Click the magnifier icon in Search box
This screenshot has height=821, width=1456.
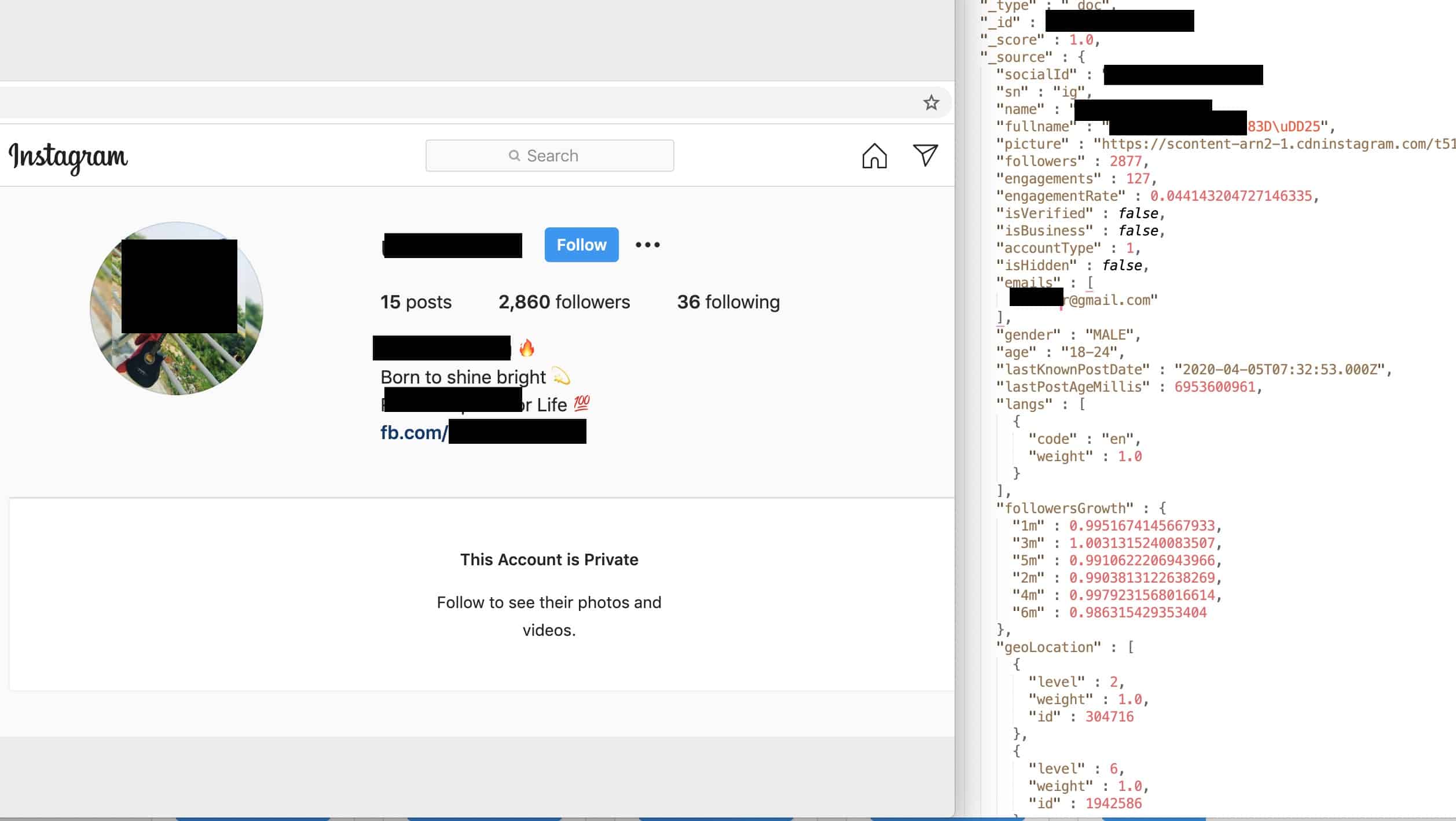pyautogui.click(x=514, y=156)
